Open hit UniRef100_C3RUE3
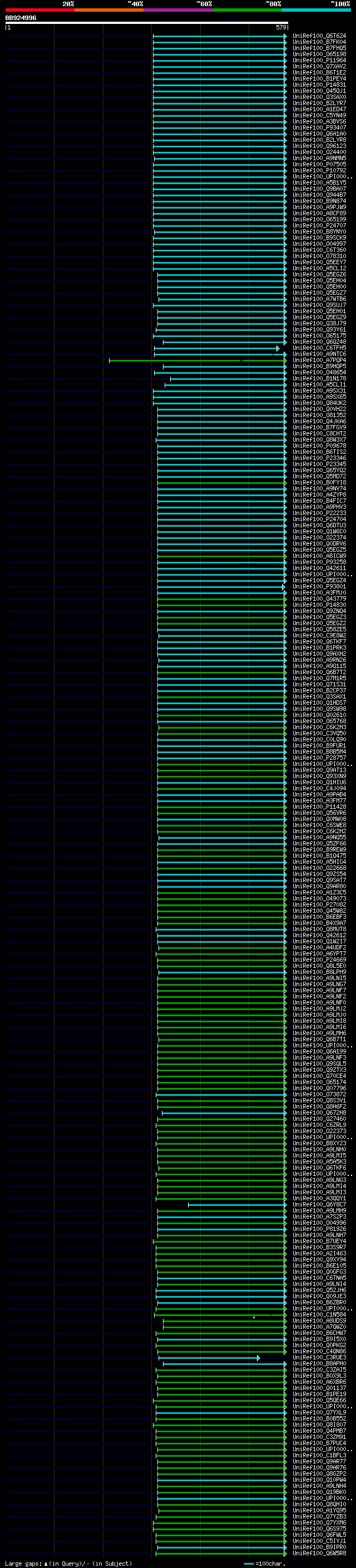Viewport: 356px width, 1568px height. pos(319,1357)
